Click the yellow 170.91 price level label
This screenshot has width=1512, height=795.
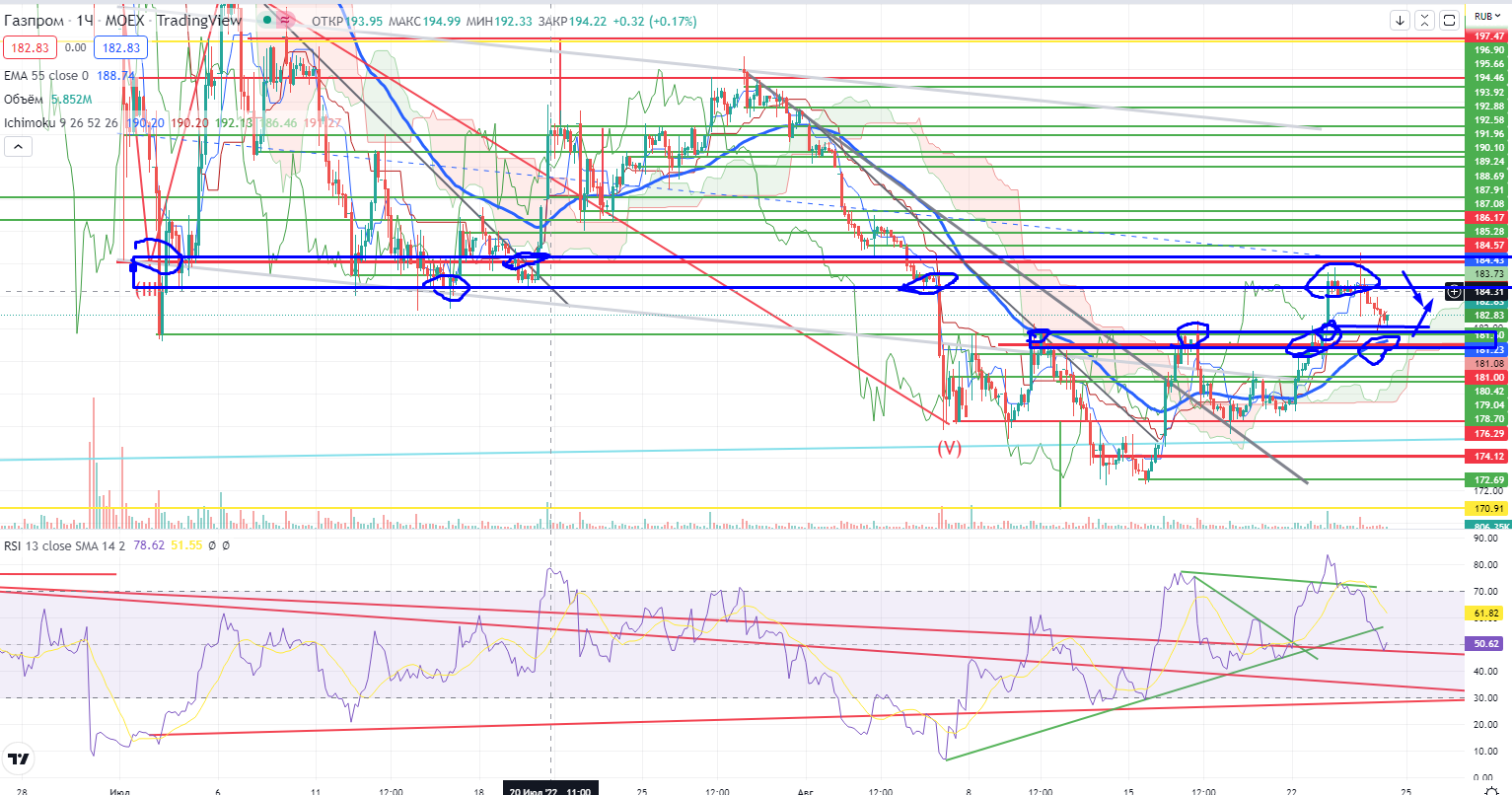1488,509
